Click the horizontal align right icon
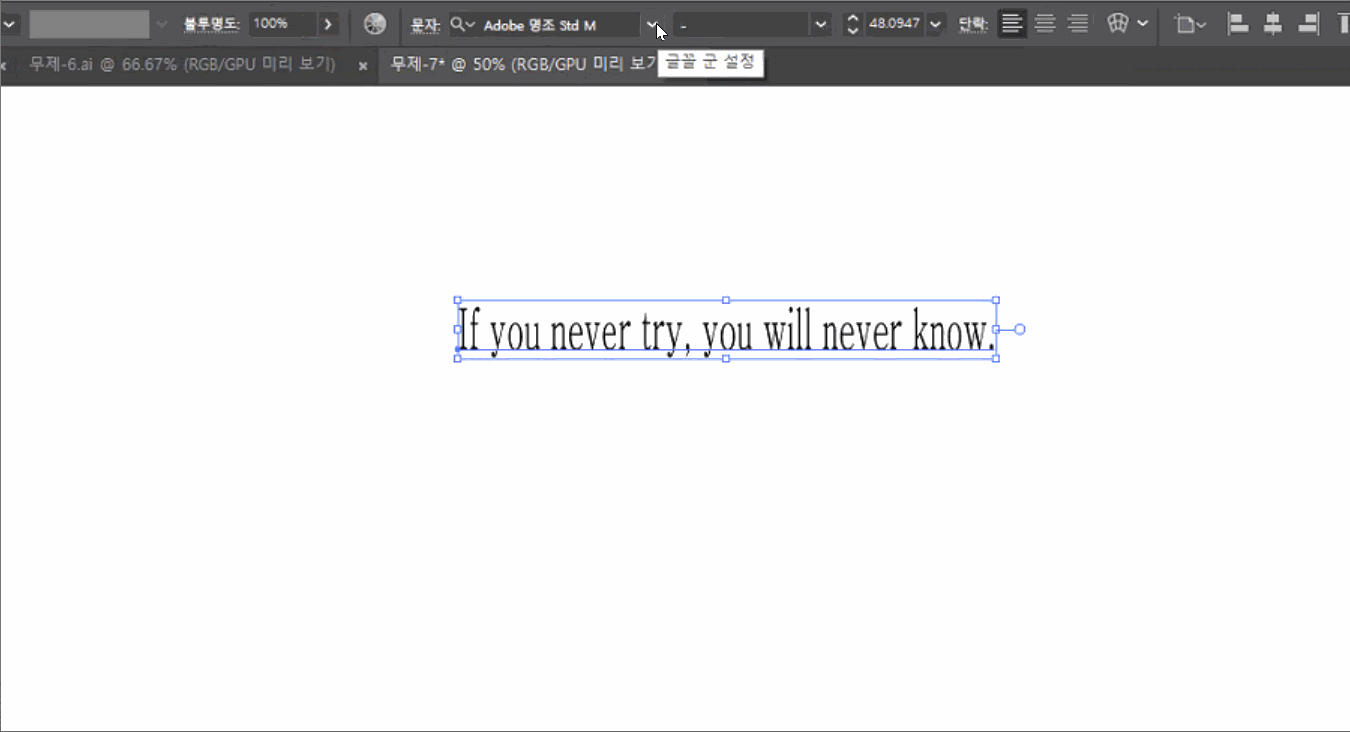This screenshot has width=1350, height=732. pyautogui.click(x=1307, y=24)
